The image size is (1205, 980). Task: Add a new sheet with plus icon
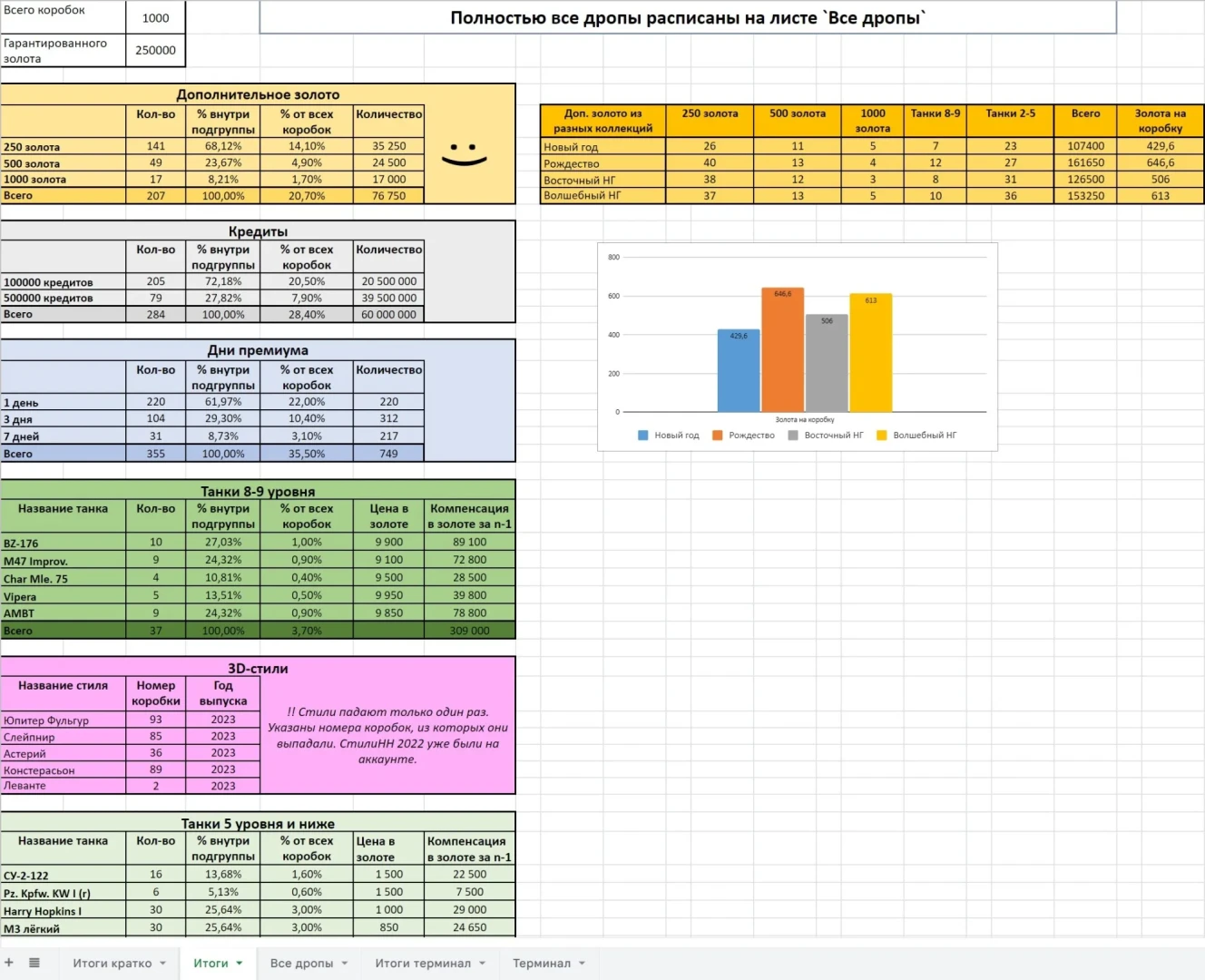(9, 963)
